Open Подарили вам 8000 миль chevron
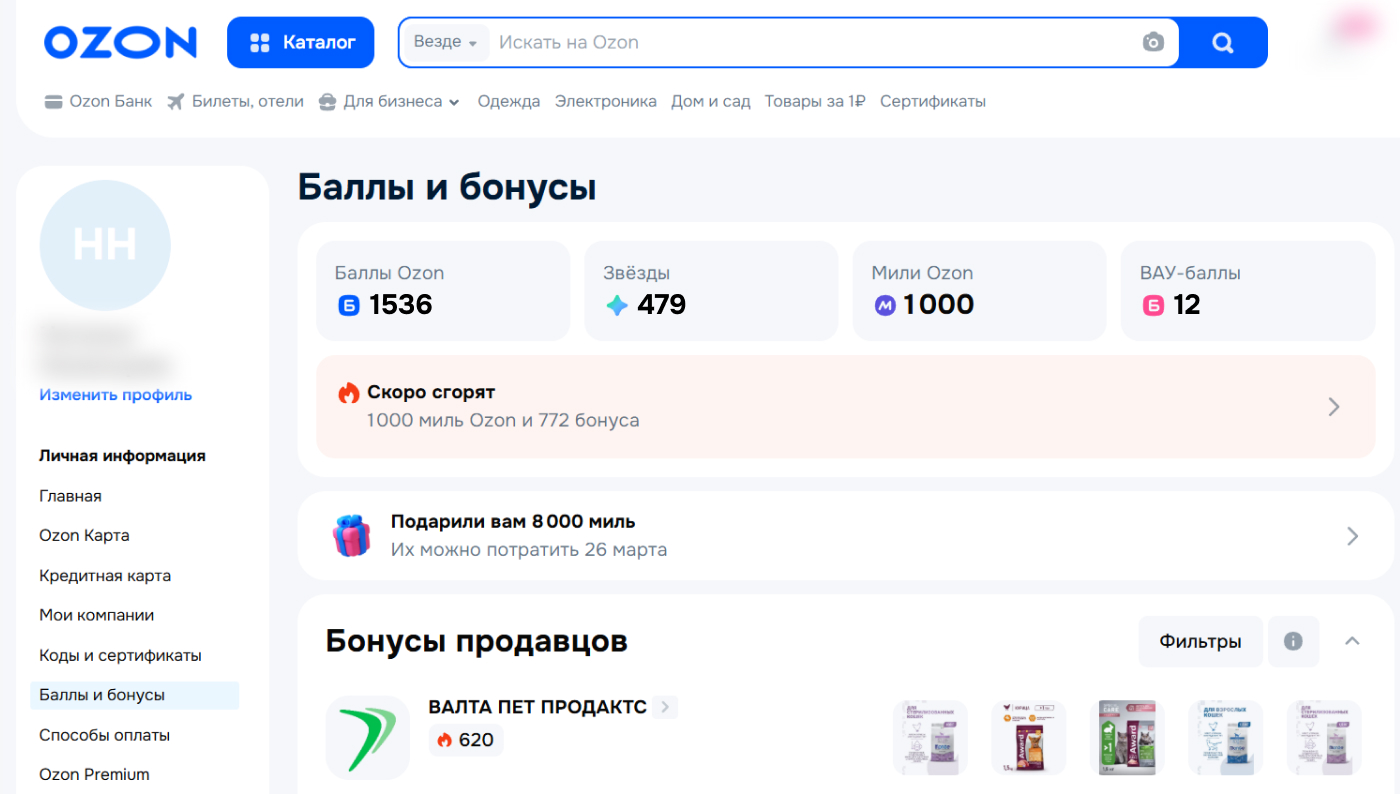Image resolution: width=1400 pixels, height=794 pixels. click(1352, 536)
